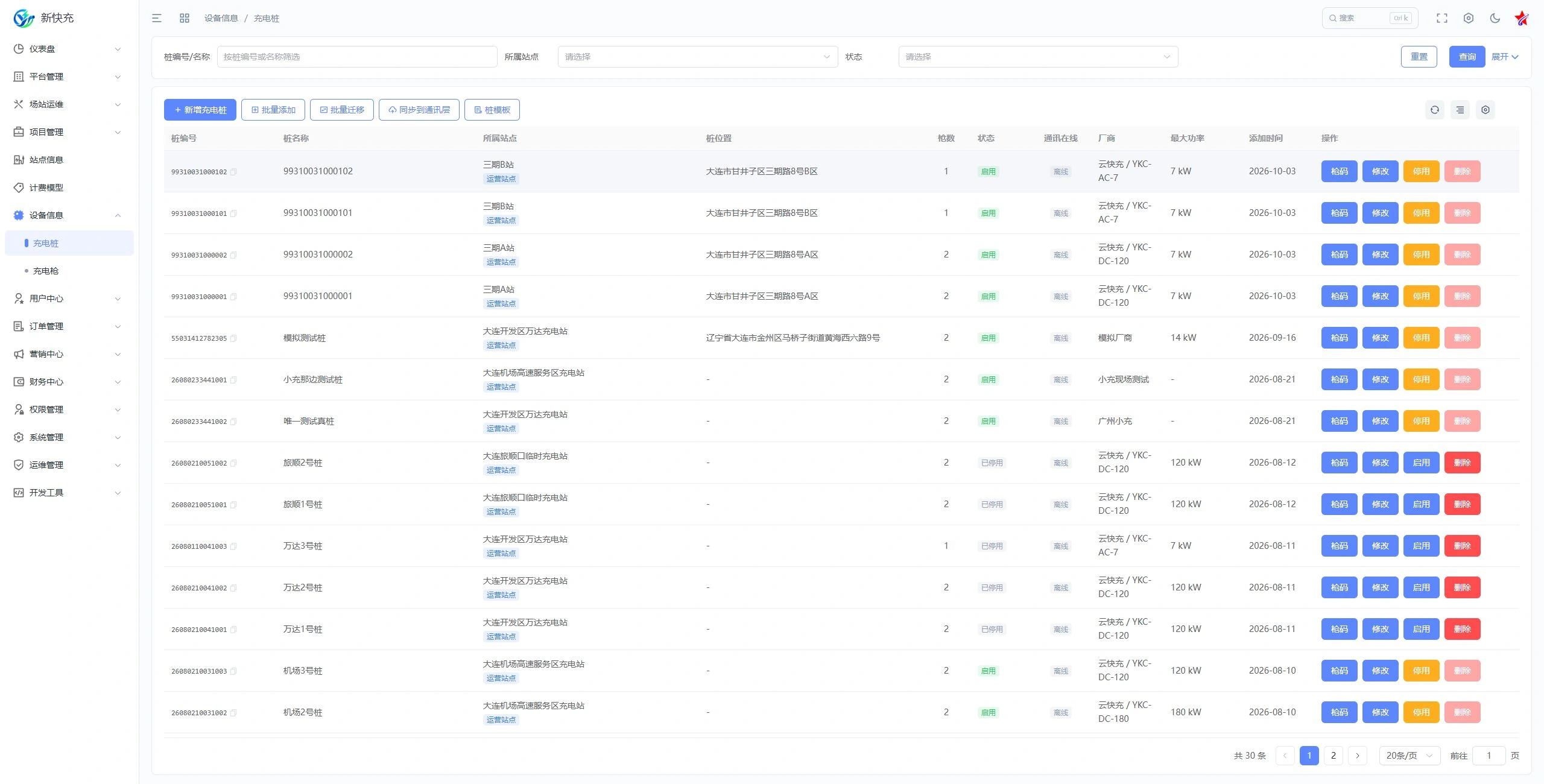Toggle dark mode moon icon
The height and width of the screenshot is (784, 1544).
point(1495,18)
